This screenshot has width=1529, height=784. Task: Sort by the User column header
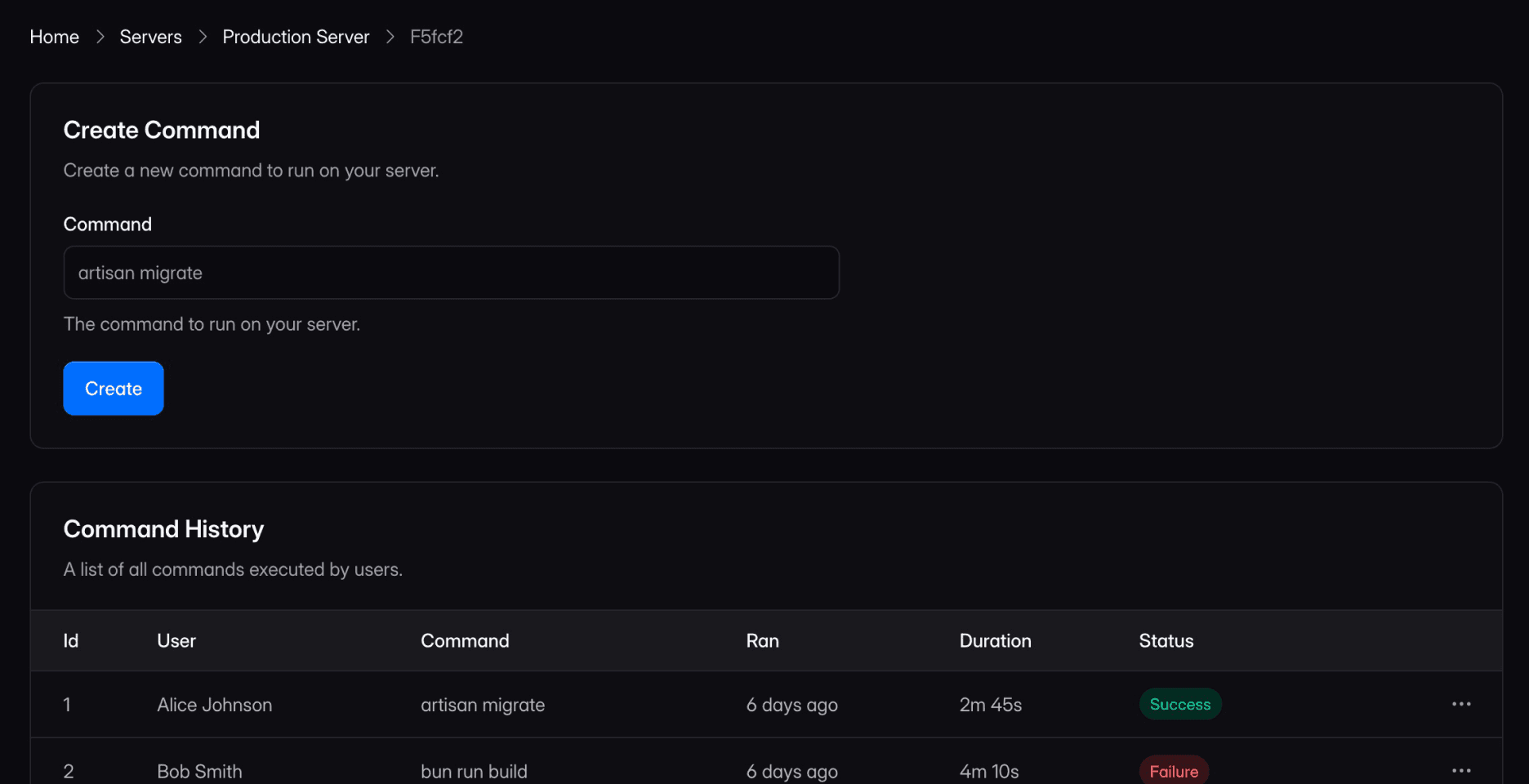click(176, 641)
